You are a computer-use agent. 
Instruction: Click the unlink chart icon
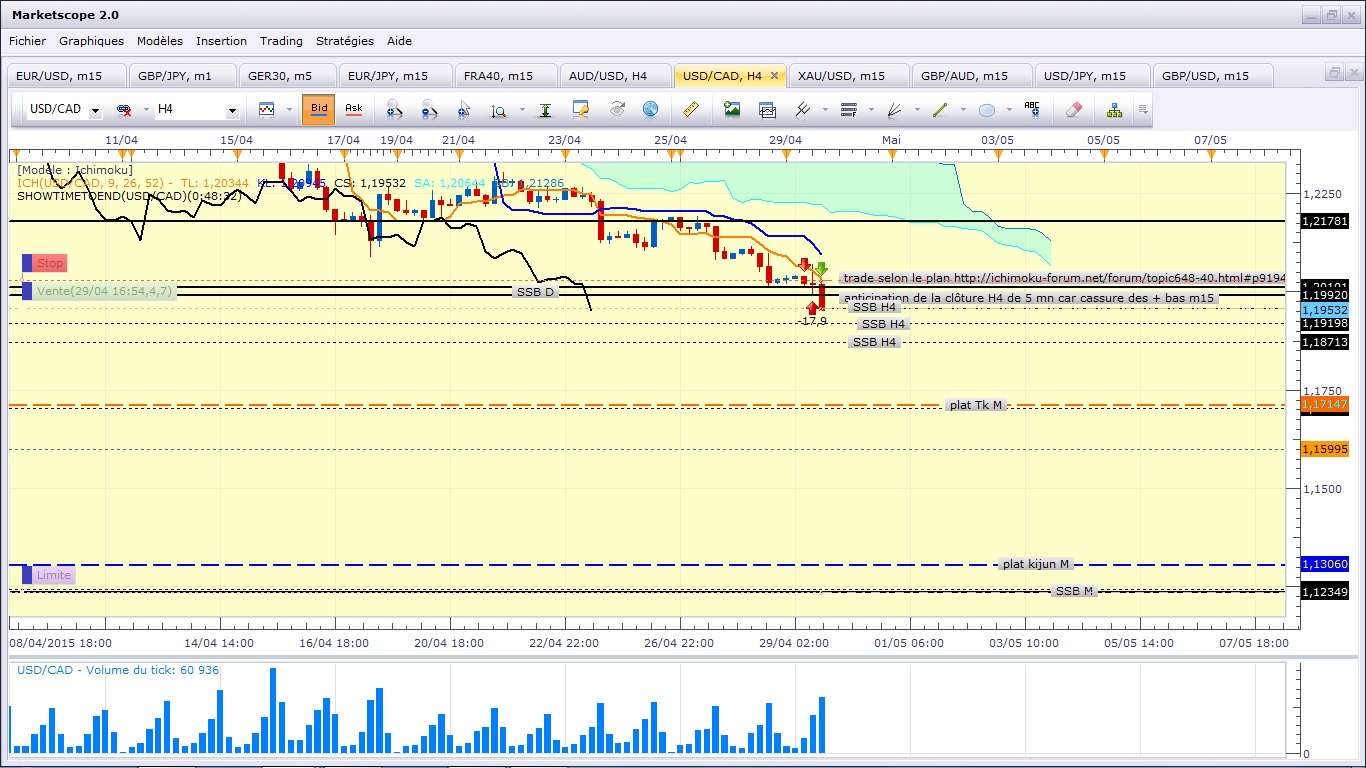click(124, 109)
